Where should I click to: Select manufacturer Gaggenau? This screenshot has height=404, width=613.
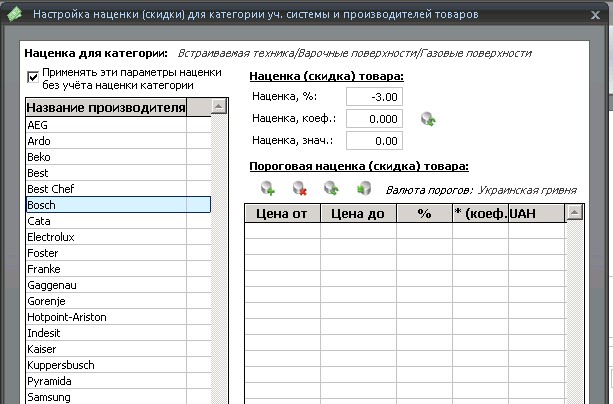click(x=118, y=285)
